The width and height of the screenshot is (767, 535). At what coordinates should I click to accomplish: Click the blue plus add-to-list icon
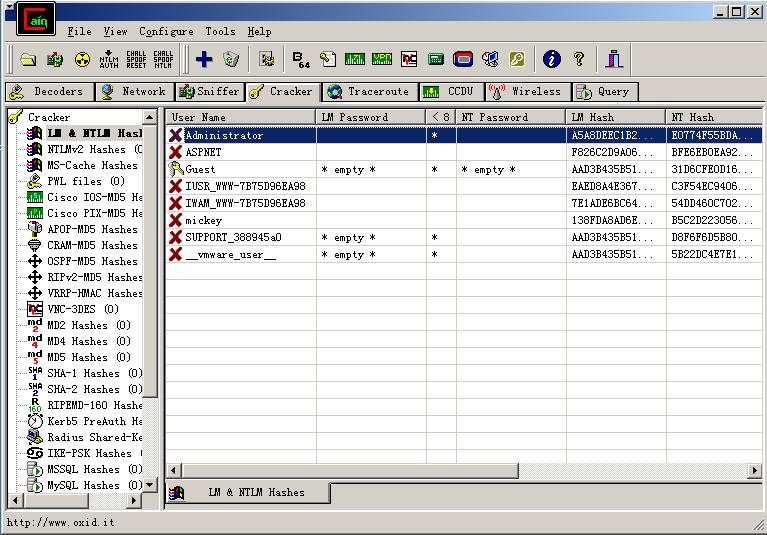point(204,60)
